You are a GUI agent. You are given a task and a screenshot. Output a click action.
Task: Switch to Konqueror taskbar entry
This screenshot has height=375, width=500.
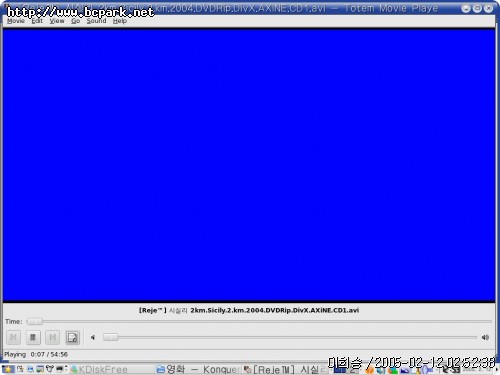point(198,369)
